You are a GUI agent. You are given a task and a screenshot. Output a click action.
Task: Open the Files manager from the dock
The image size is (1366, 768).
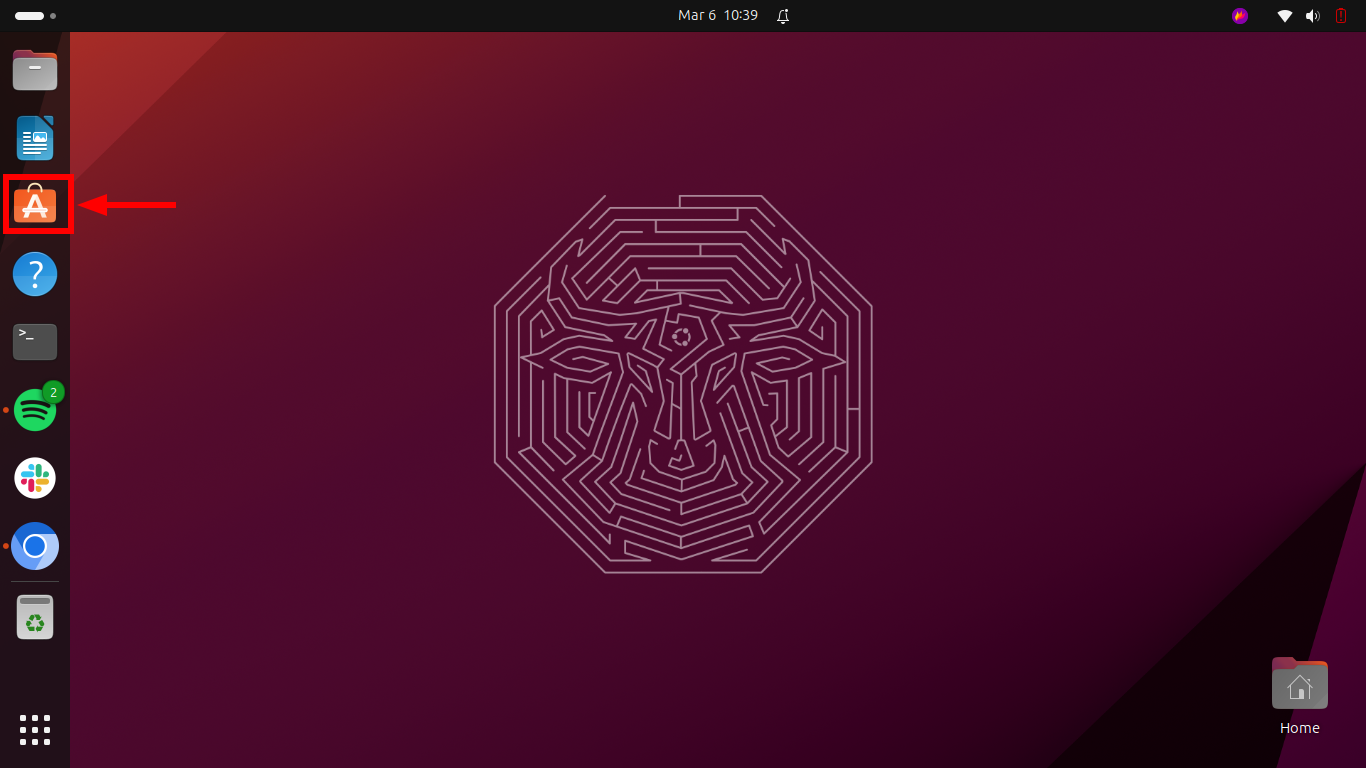click(35, 70)
